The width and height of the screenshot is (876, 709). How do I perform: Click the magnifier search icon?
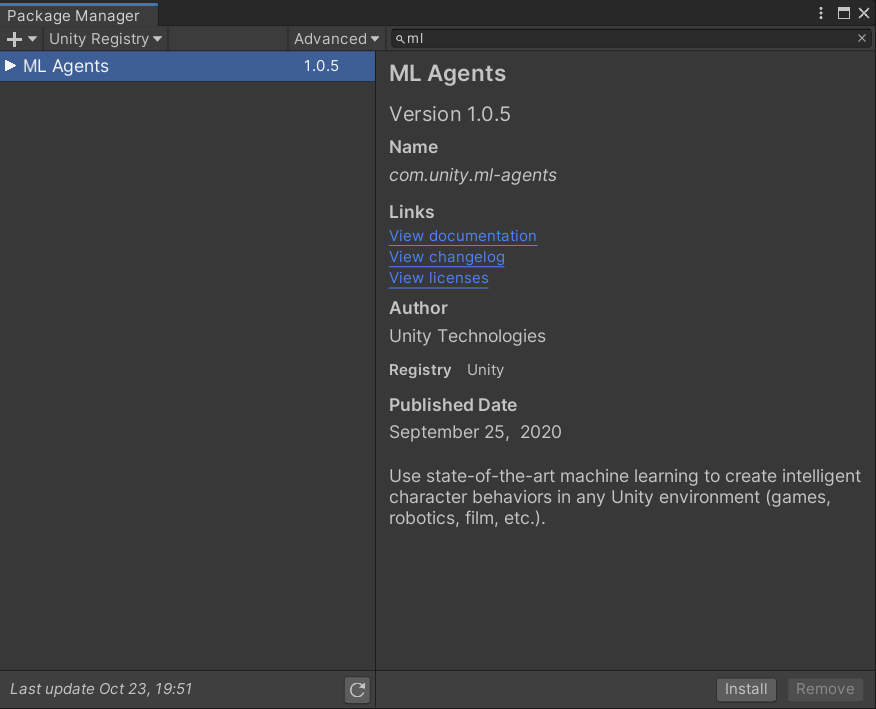(400, 39)
